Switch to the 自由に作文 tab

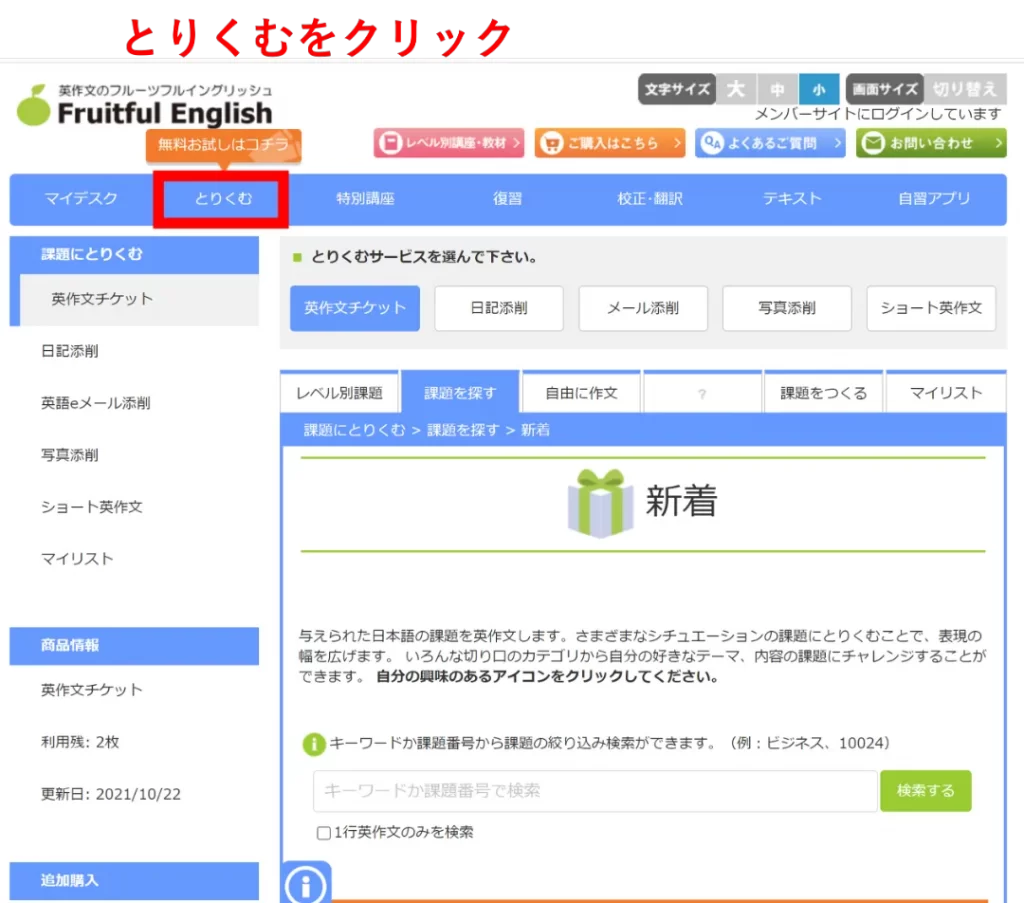click(581, 393)
